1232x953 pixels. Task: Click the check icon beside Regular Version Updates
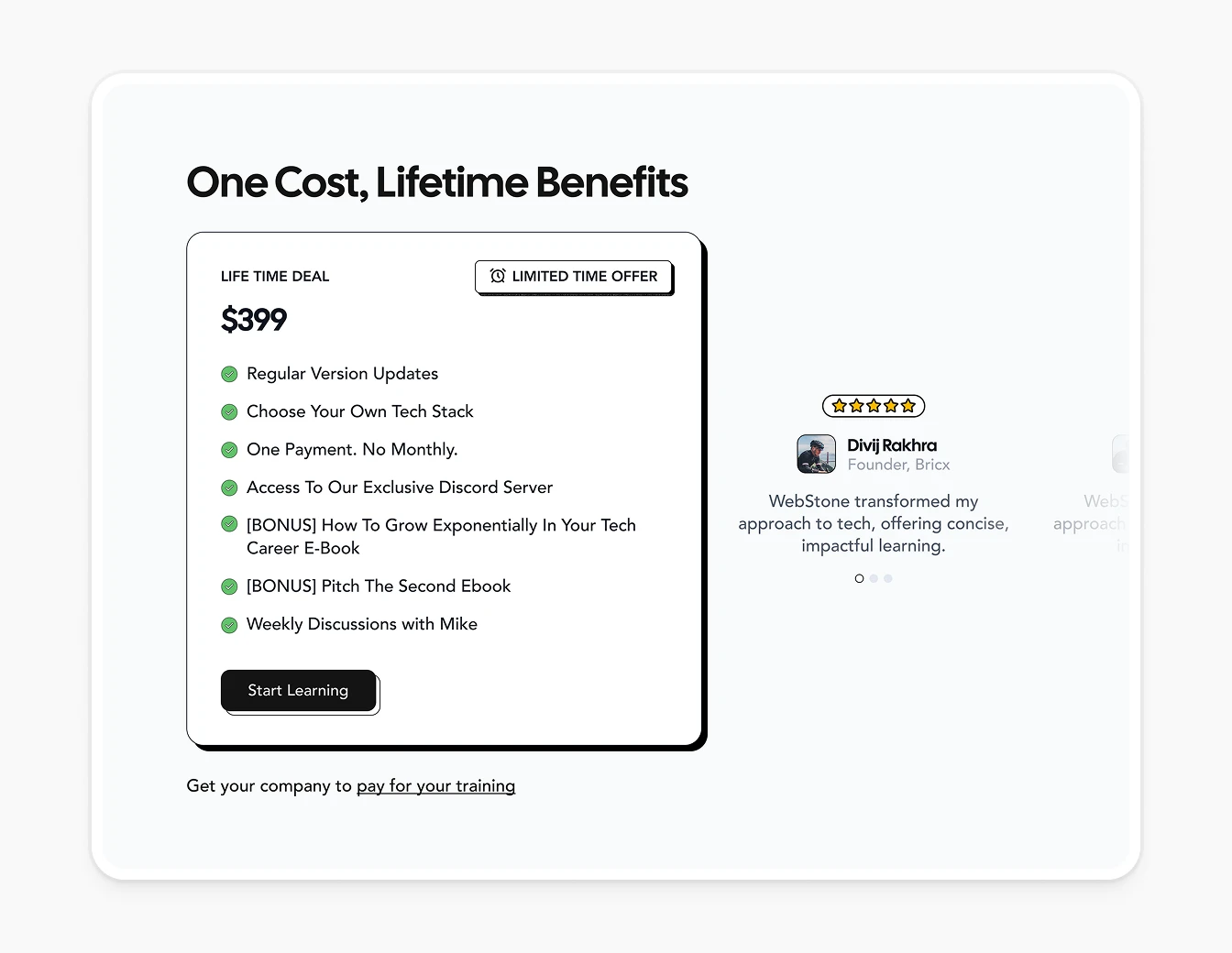[x=229, y=374]
